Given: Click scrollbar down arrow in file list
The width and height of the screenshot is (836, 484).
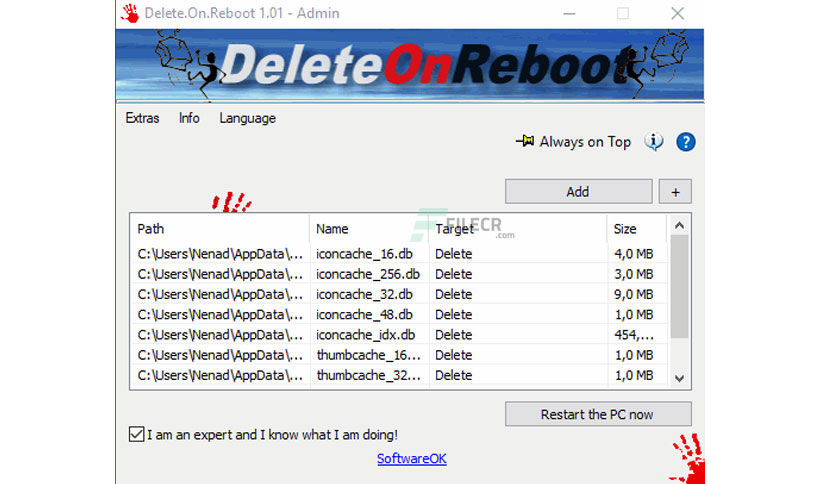Looking at the screenshot, I should (x=679, y=378).
